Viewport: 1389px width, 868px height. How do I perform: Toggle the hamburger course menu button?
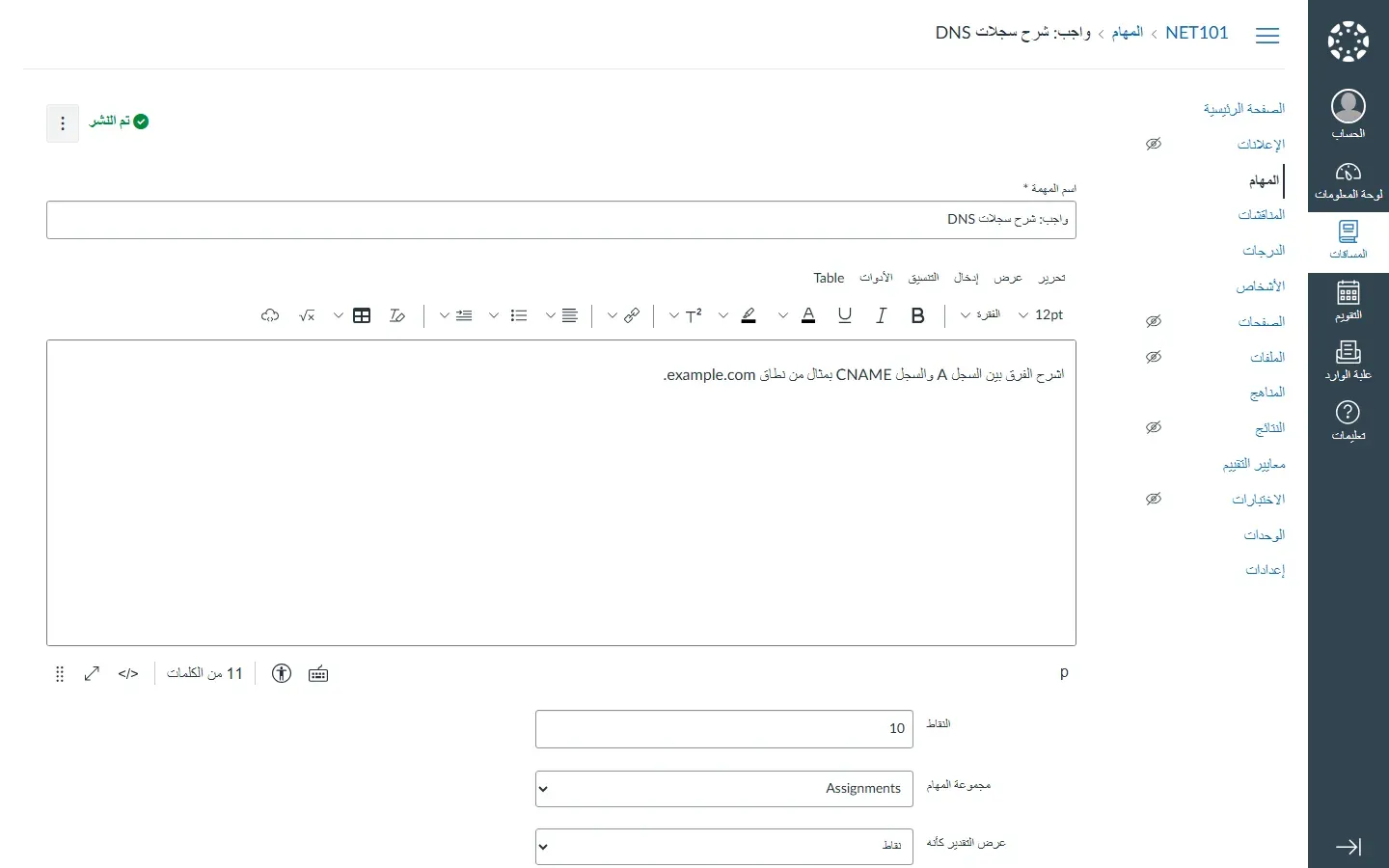pyautogui.click(x=1267, y=36)
